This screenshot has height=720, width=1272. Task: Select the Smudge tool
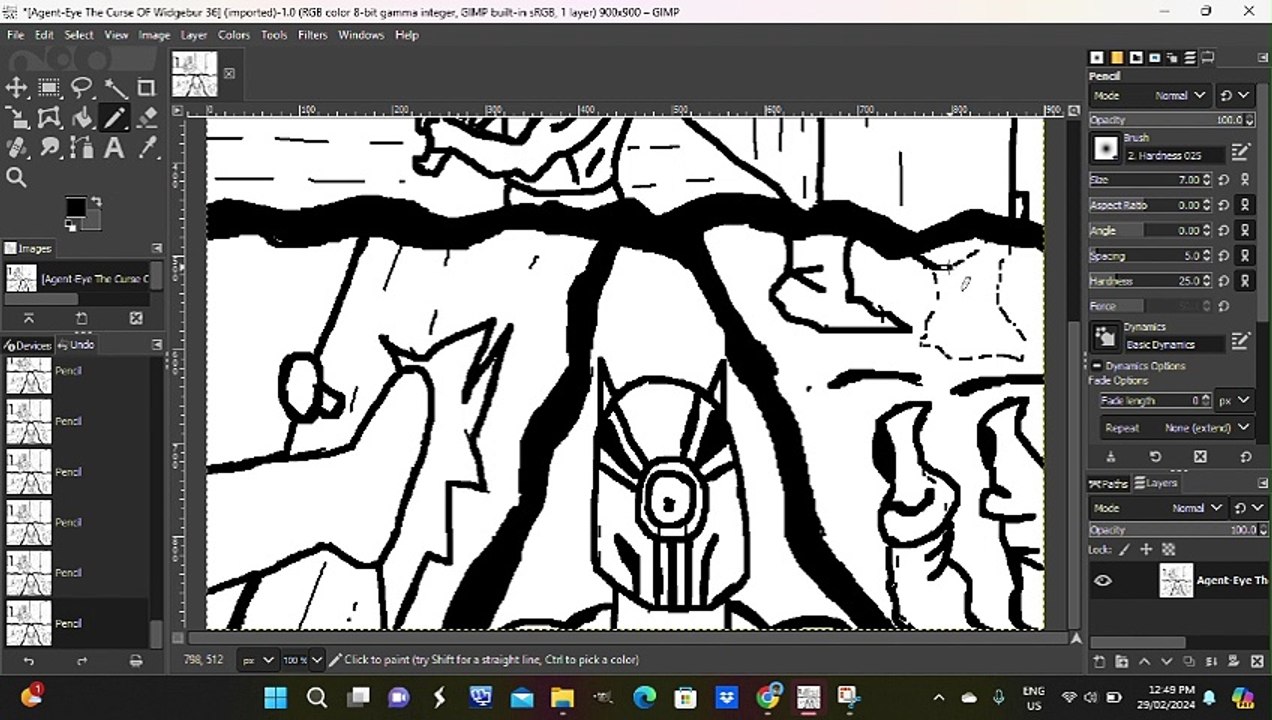tap(49, 148)
